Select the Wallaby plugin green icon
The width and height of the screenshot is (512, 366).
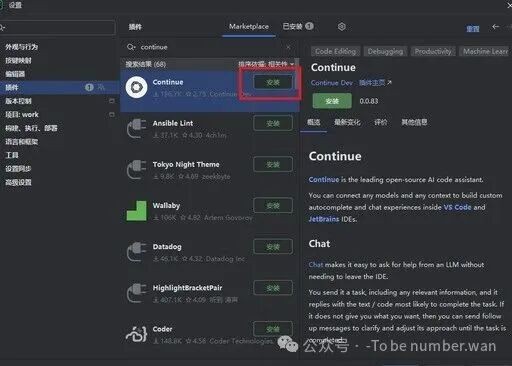pyautogui.click(x=136, y=211)
